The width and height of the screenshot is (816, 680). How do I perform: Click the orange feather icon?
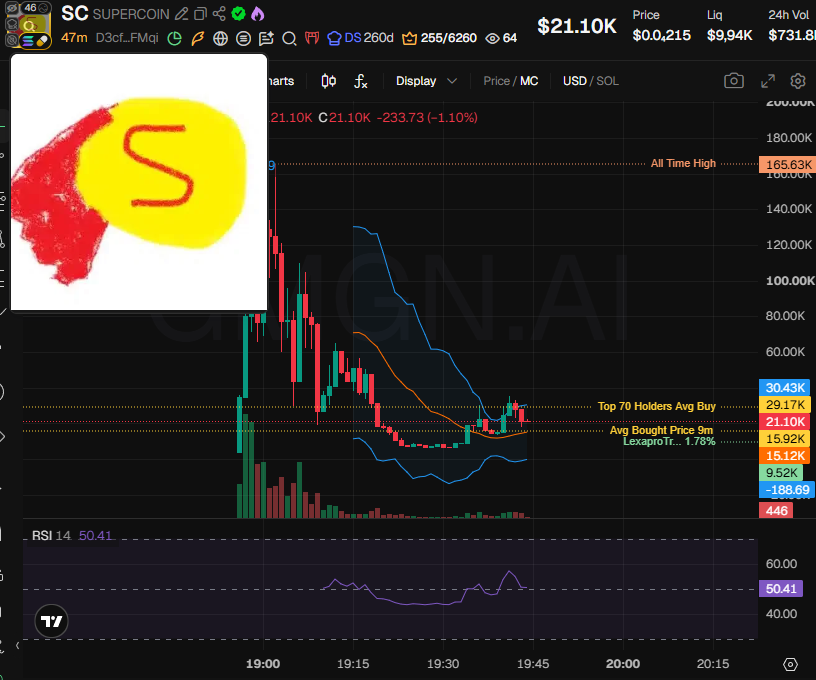(x=198, y=38)
